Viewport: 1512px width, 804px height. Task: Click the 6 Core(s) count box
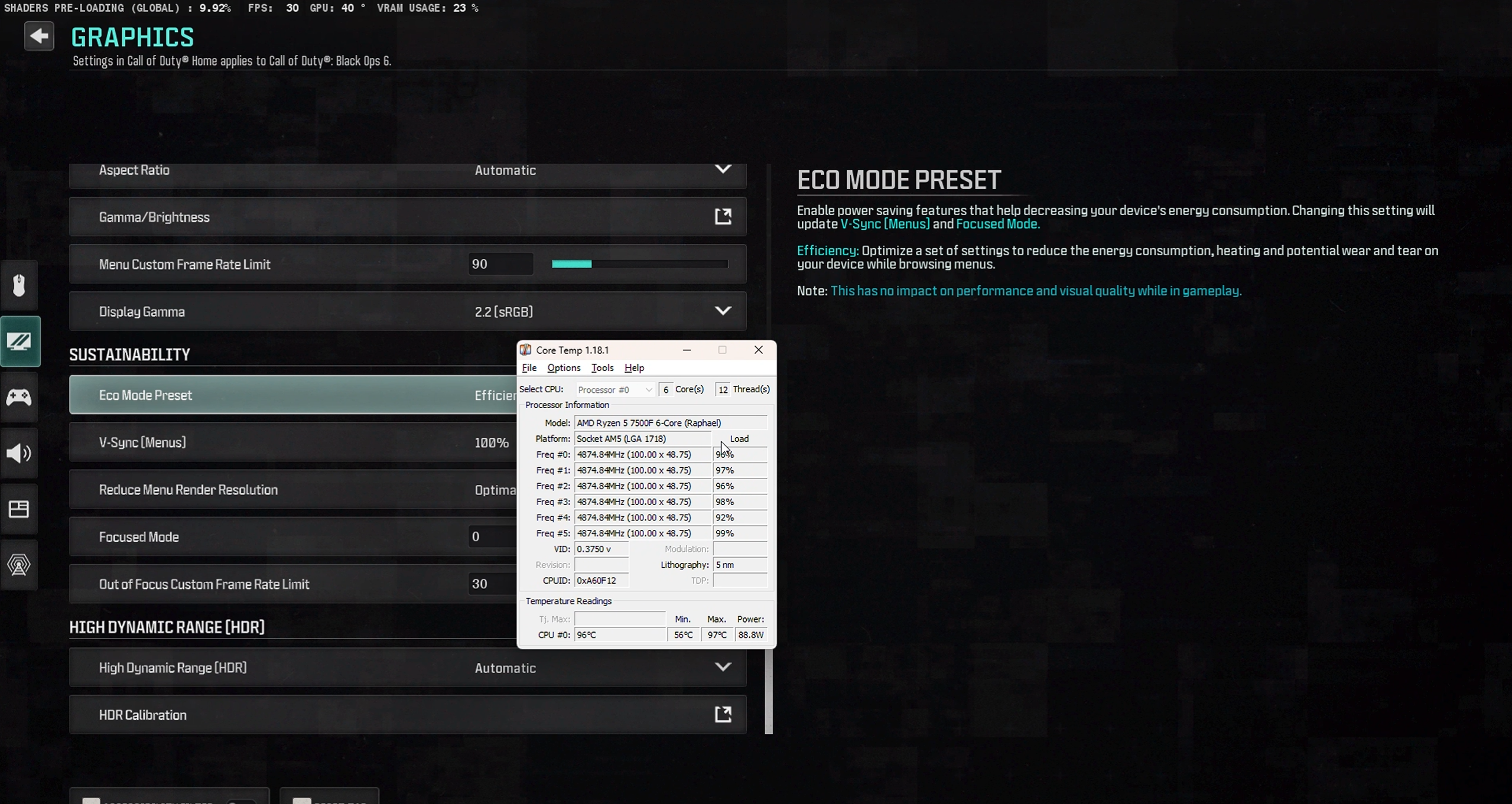coord(666,389)
